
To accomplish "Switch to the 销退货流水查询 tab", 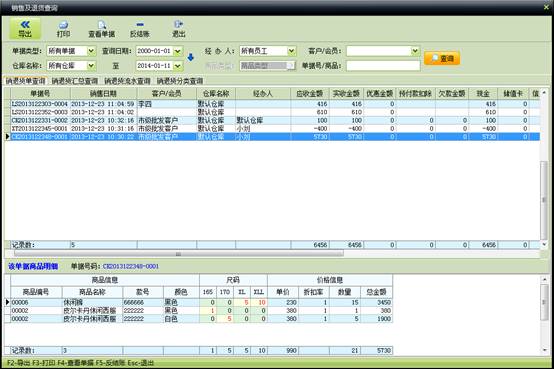I will 127,81.
